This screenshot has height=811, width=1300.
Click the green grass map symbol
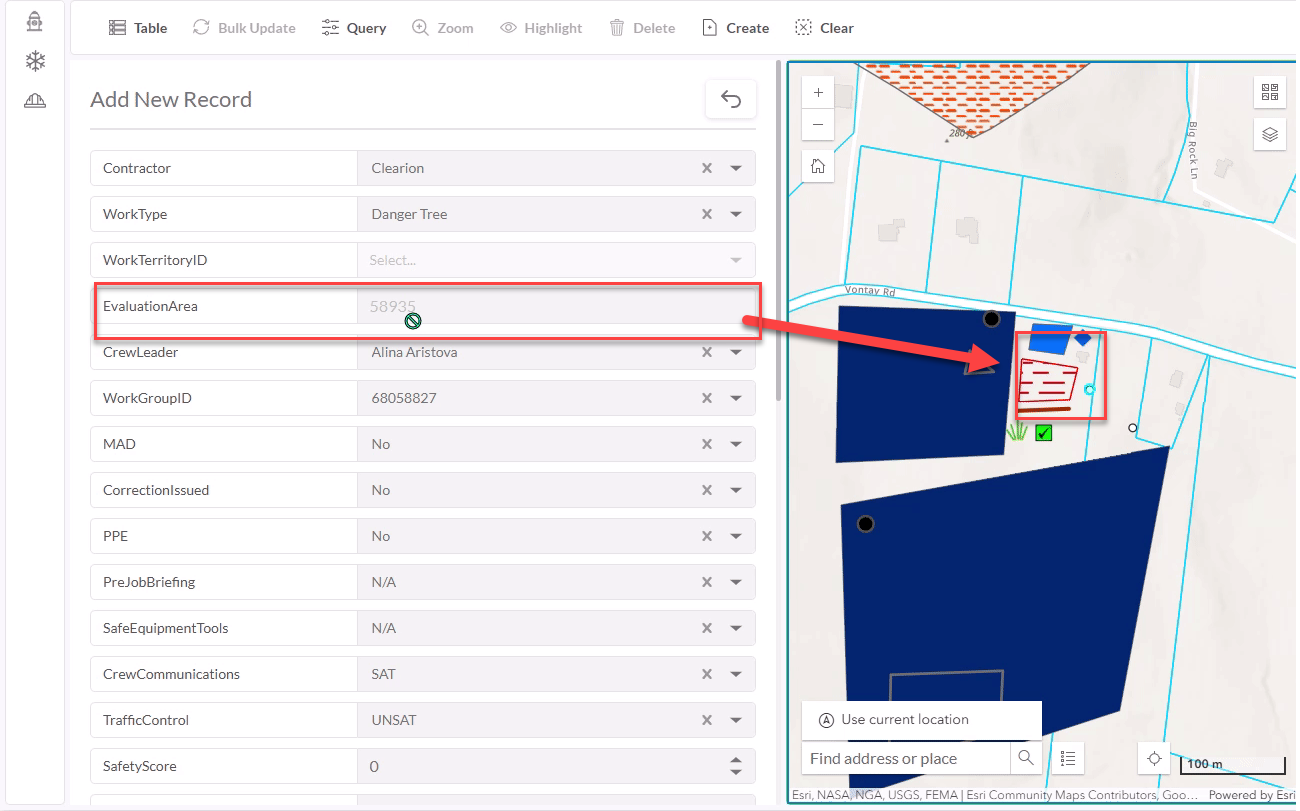[1017, 431]
